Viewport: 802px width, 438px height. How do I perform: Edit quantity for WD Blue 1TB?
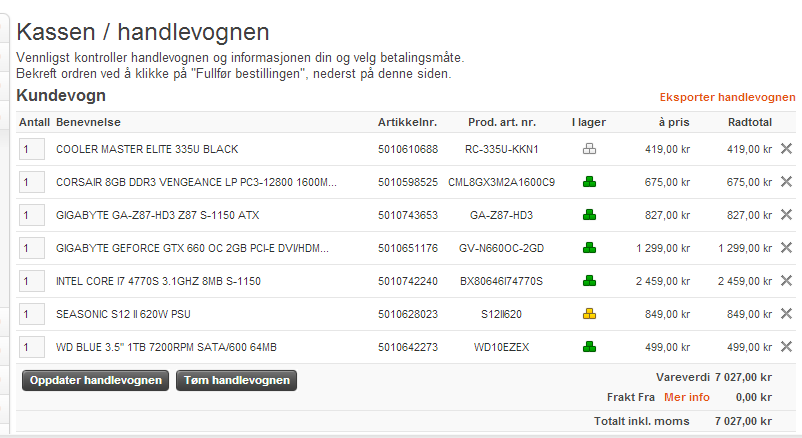pos(32,347)
